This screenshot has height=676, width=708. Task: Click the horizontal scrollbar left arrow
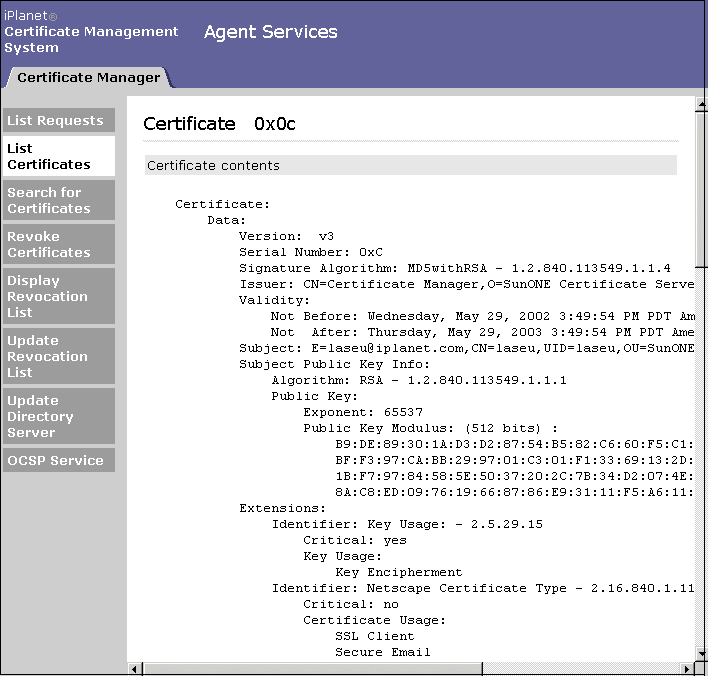(134, 668)
